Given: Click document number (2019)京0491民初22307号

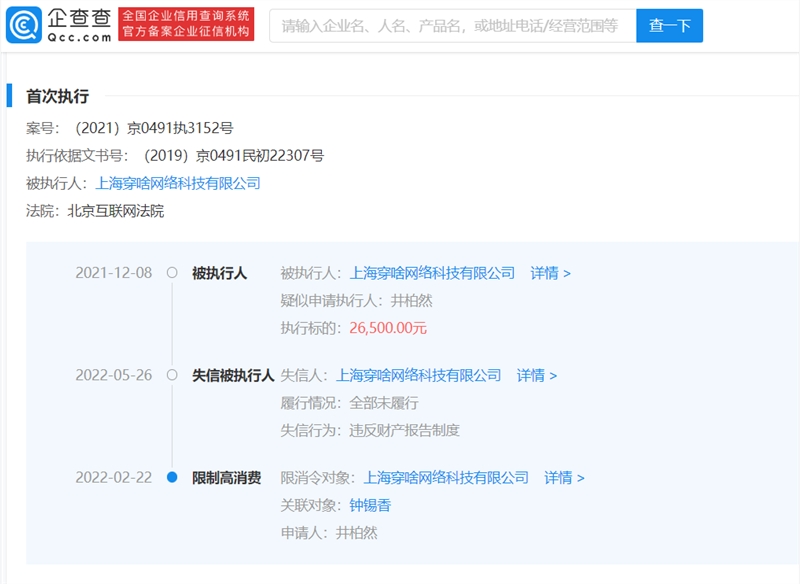Looking at the screenshot, I should tap(234, 156).
